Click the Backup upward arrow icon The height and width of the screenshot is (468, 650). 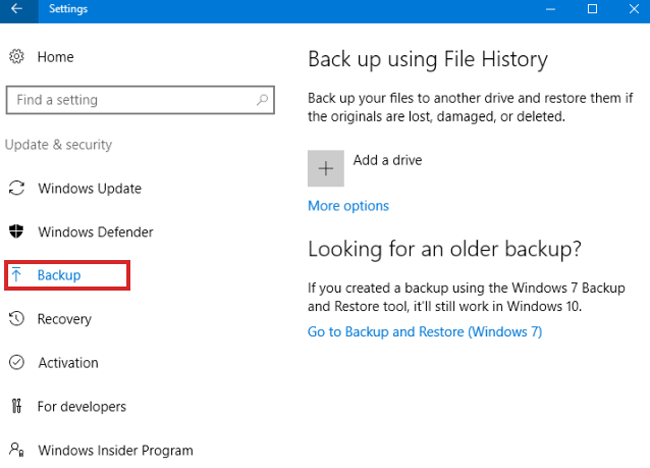point(16,275)
